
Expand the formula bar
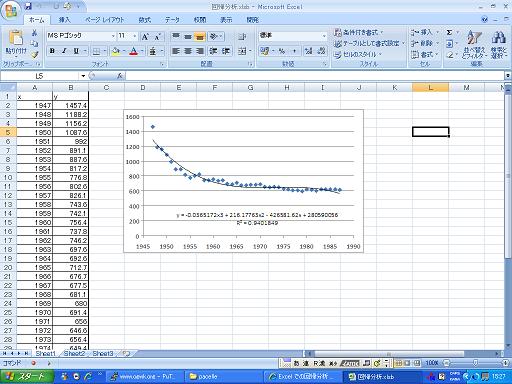coord(508,76)
